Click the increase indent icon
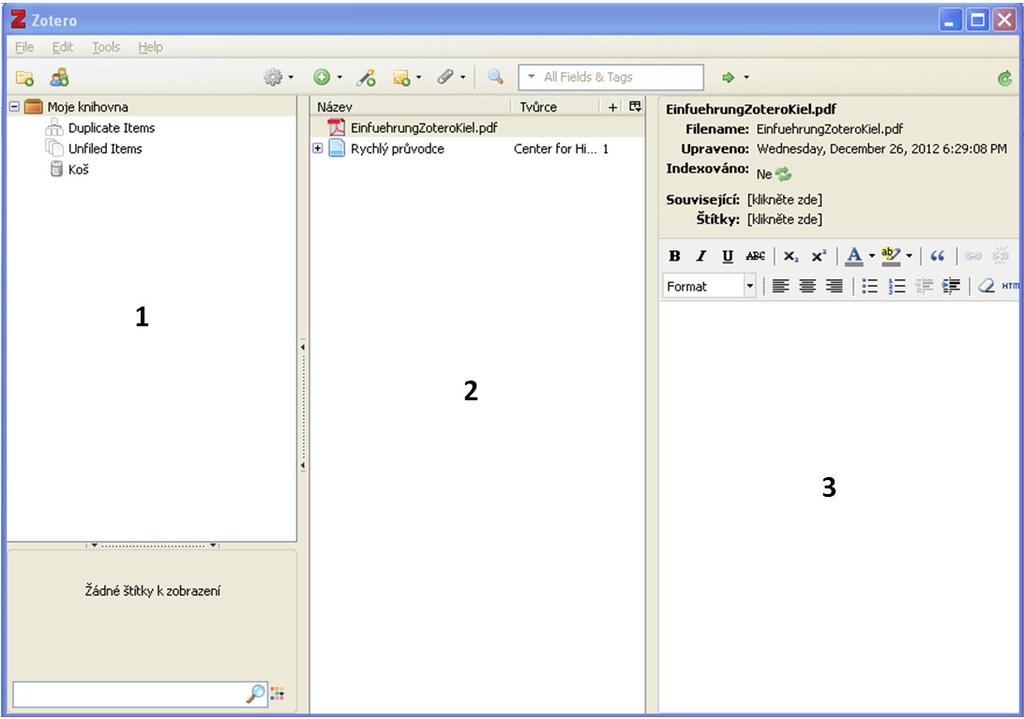The width and height of the screenshot is (1024, 719). pos(951,286)
